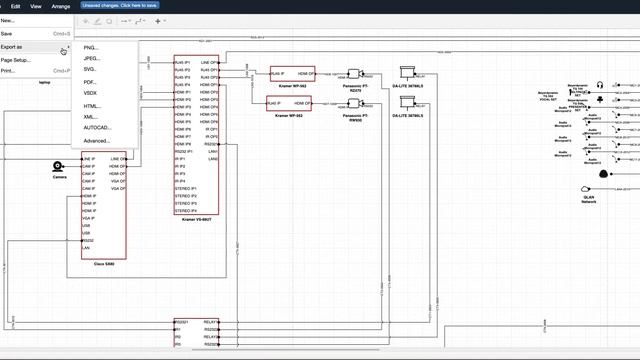640x360 pixels.
Task: Choose New... from the File menu
Action: pos(36,20)
